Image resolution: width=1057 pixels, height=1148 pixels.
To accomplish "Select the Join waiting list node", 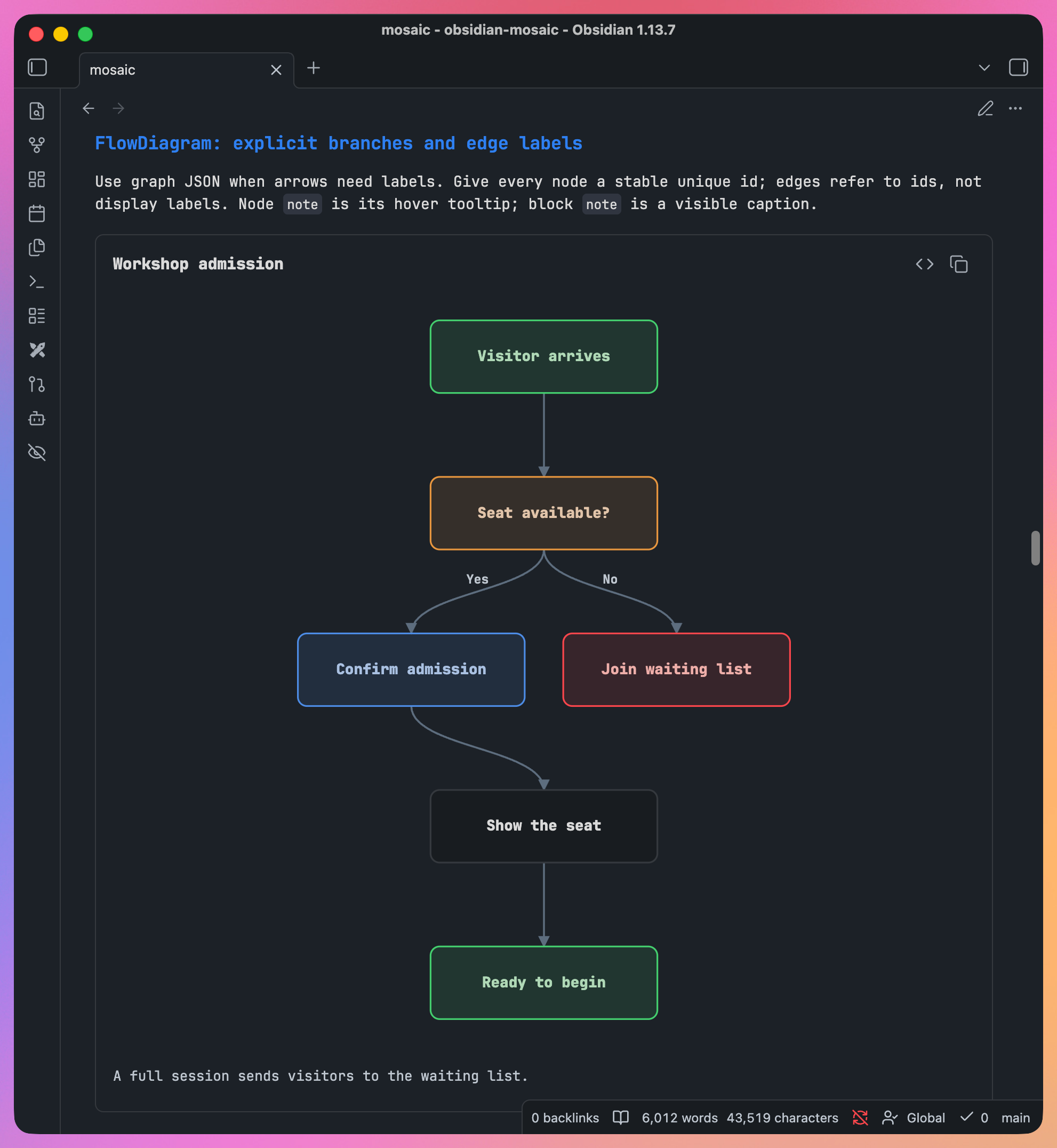I will (676, 669).
